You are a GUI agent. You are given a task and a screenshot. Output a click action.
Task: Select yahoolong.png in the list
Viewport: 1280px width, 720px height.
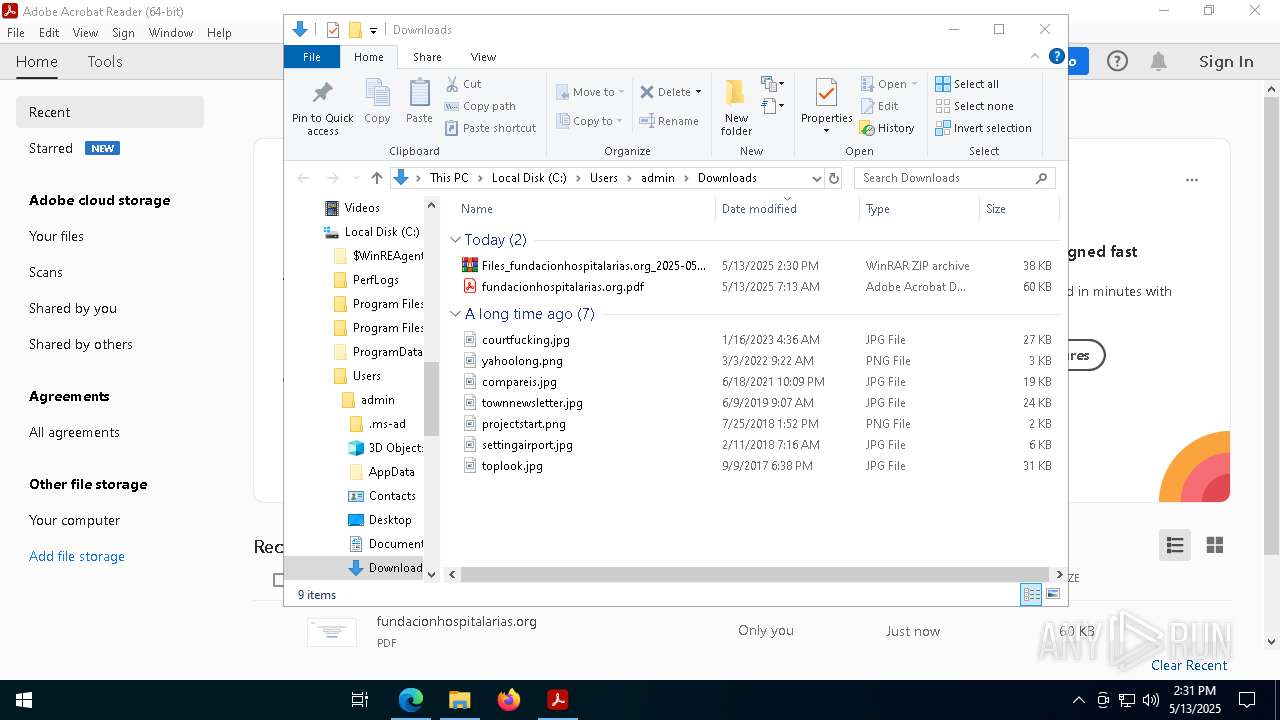pos(522,361)
